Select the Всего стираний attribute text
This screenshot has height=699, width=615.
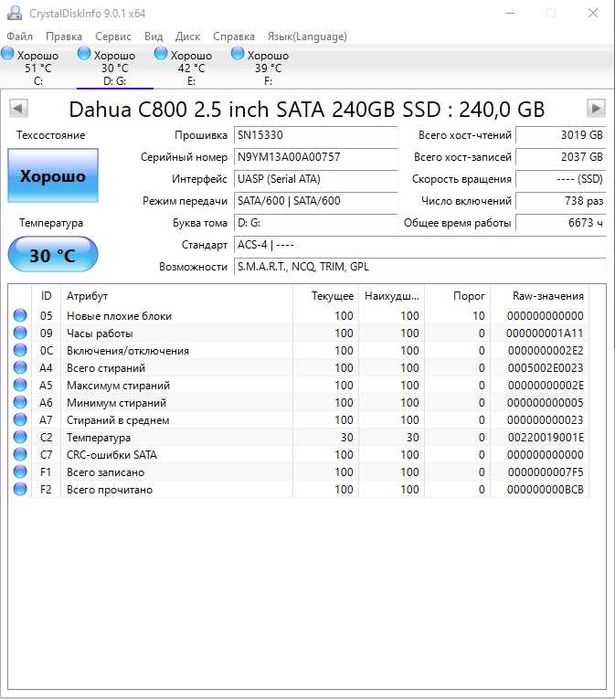(106, 368)
